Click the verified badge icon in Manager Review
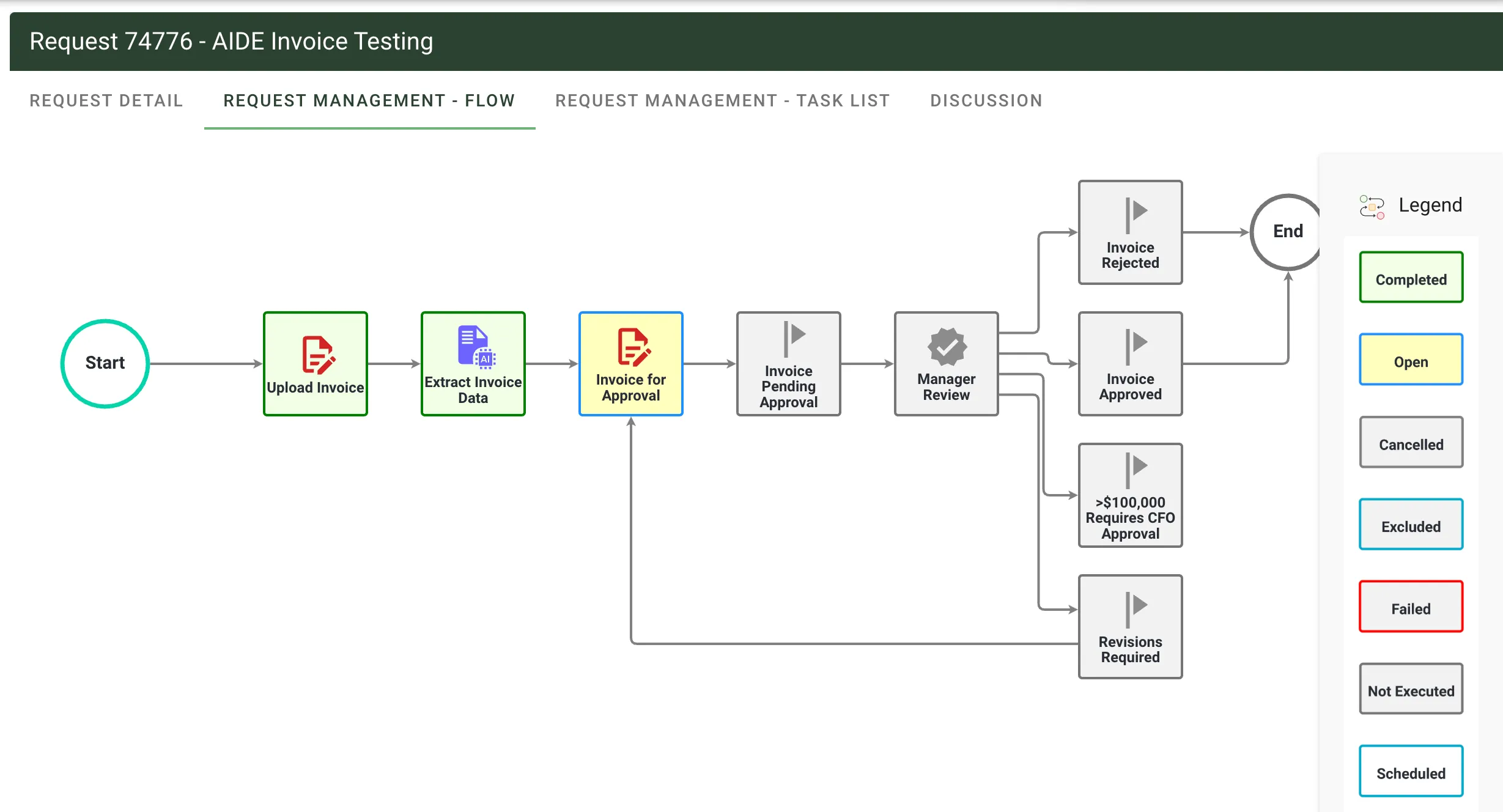 pyautogui.click(x=947, y=346)
